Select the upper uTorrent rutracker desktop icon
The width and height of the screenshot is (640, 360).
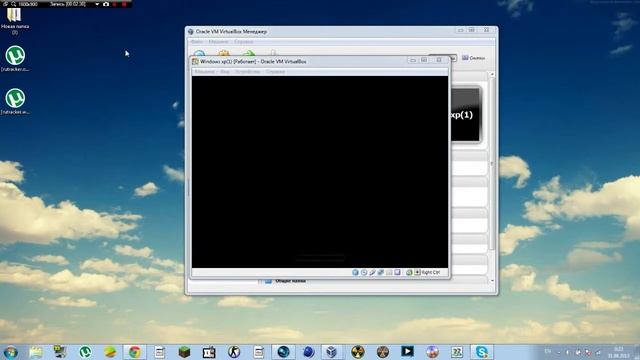coord(15,58)
